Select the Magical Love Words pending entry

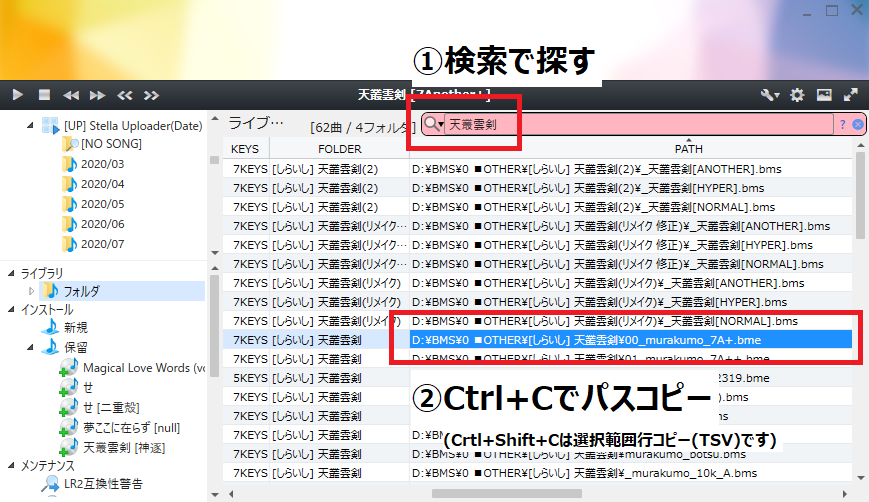point(144,368)
